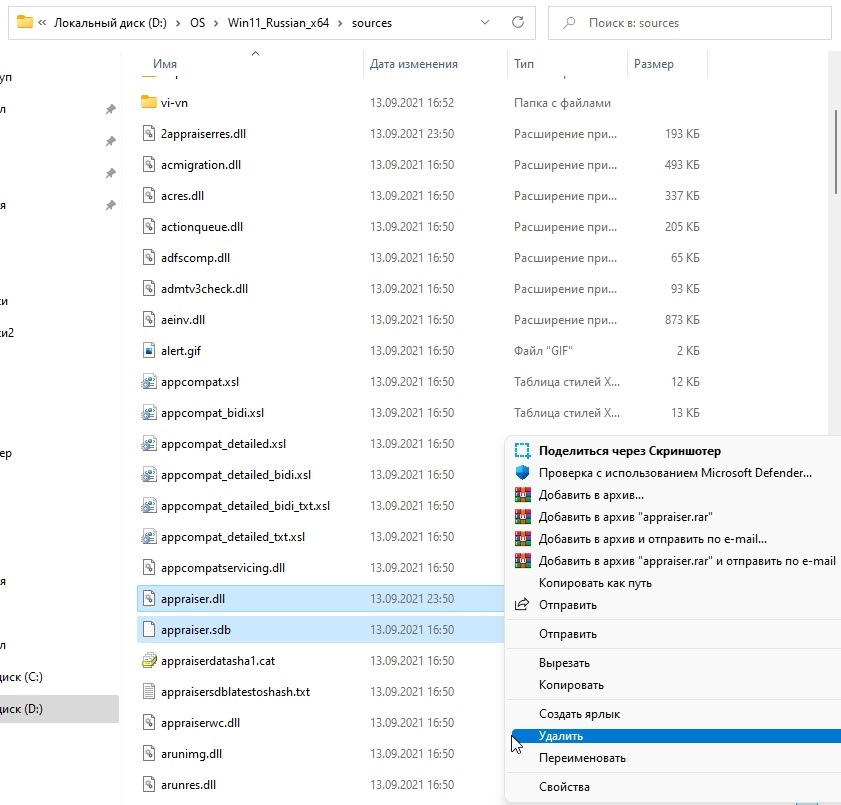Open the address bar history dropdown

coord(485,23)
